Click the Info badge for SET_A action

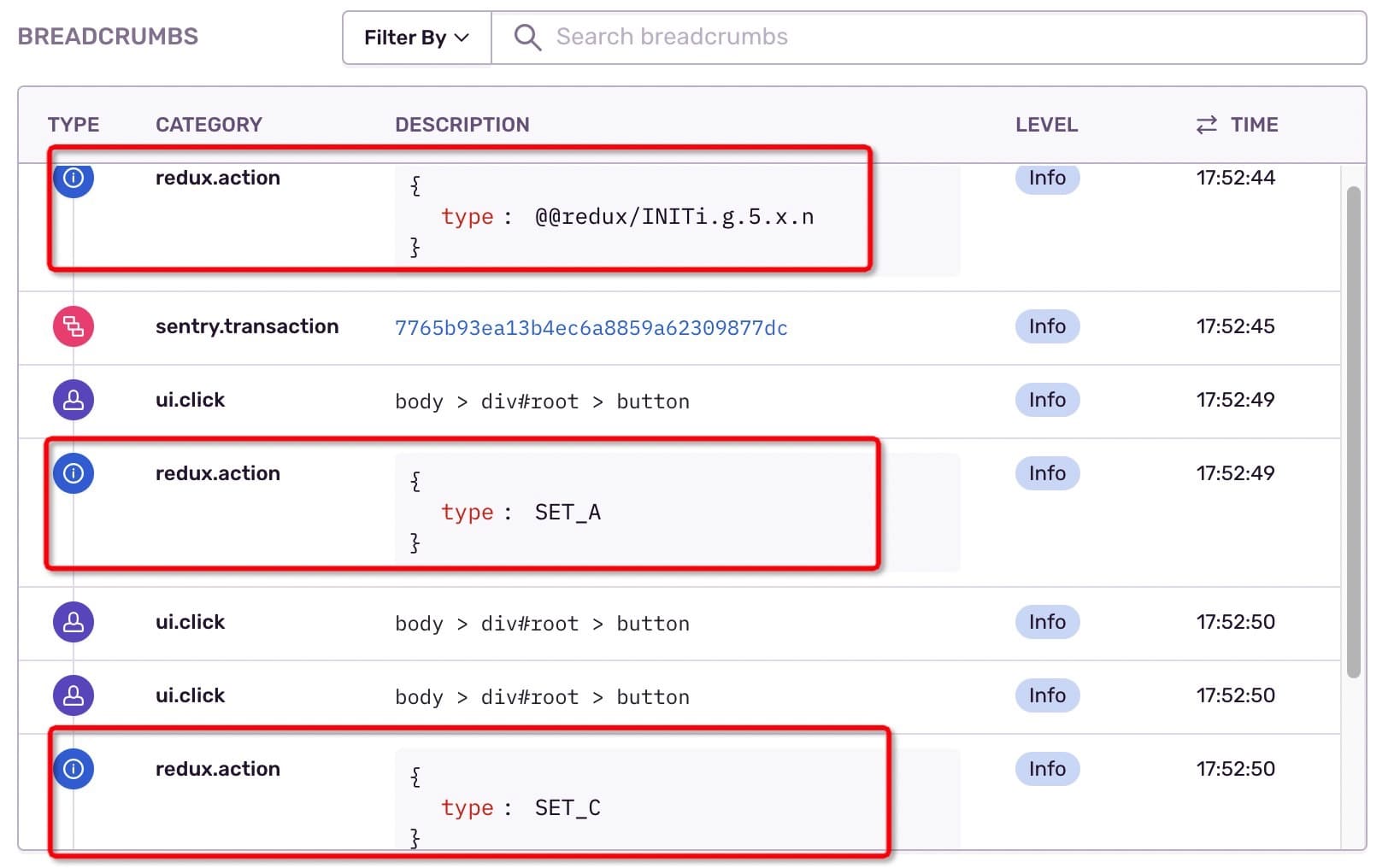pyautogui.click(x=1047, y=473)
